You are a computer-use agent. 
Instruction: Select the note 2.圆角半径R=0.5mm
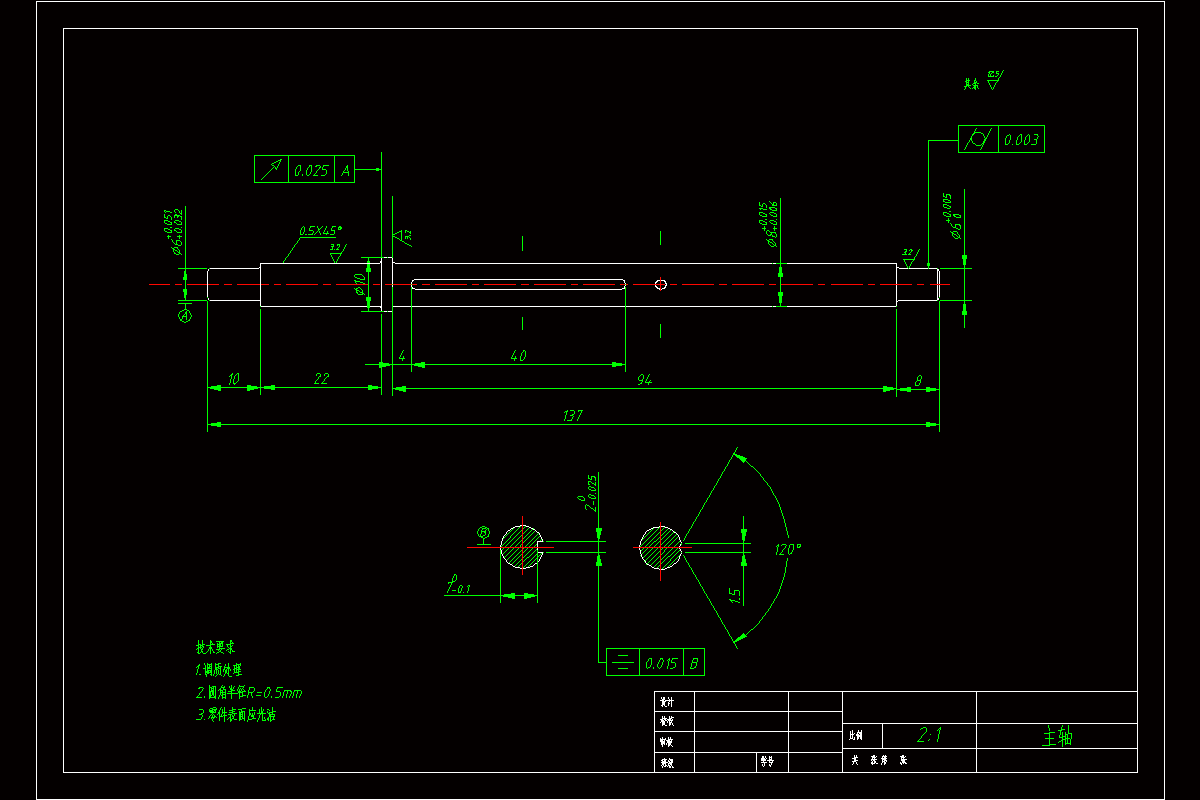point(249,692)
